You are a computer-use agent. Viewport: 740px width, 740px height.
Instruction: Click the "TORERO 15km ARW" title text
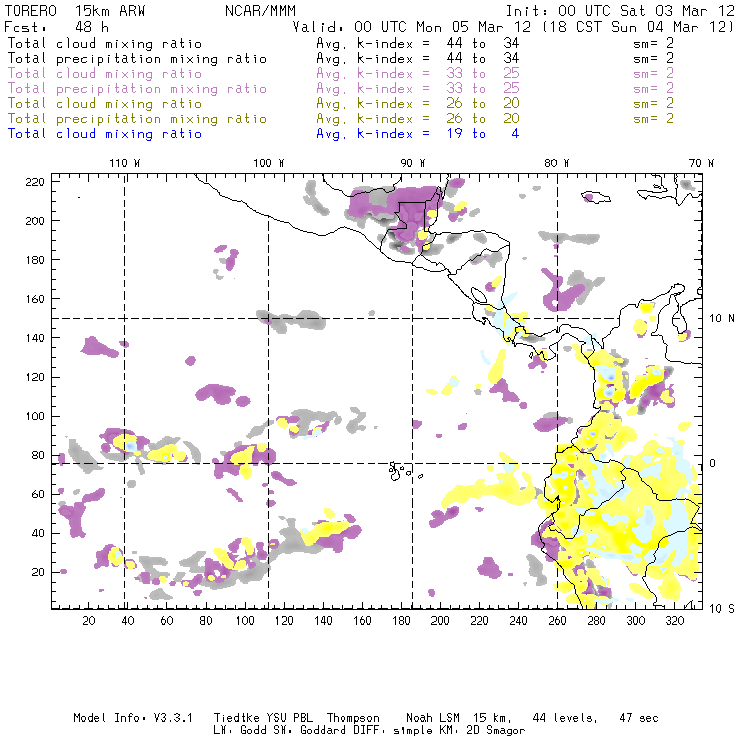pos(75,11)
